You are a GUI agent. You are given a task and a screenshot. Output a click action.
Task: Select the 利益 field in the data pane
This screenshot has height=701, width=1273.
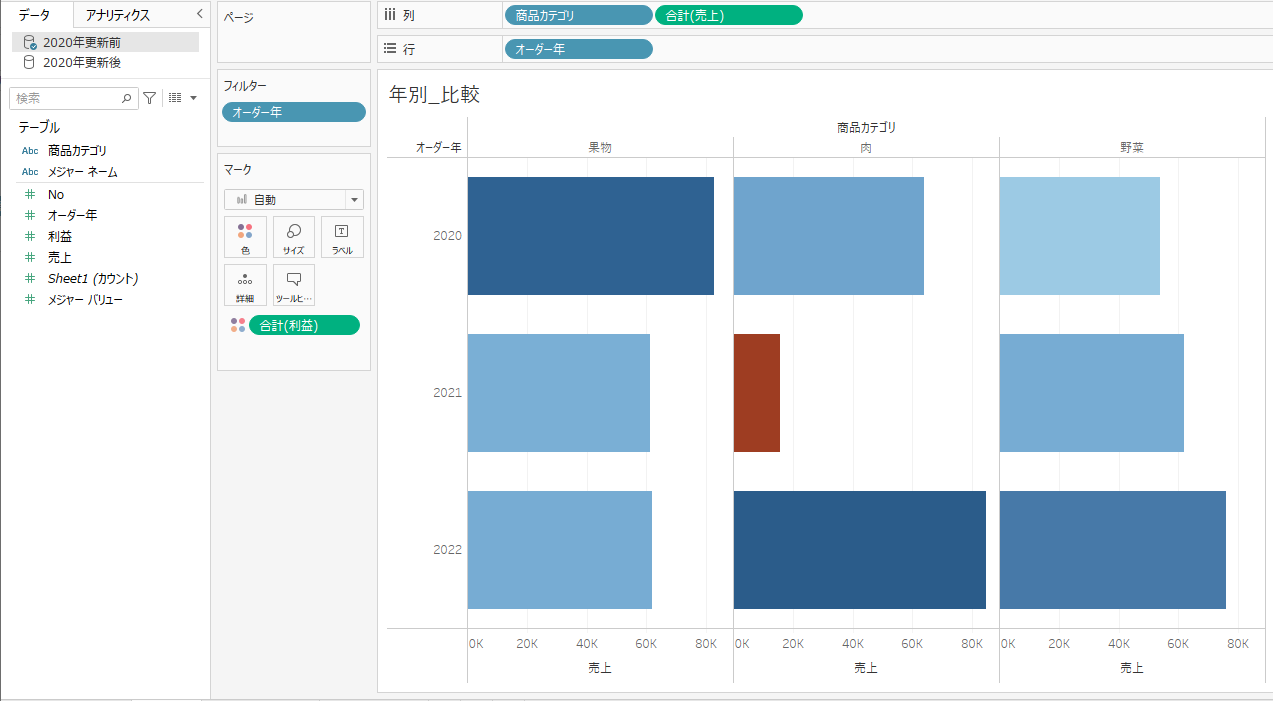pos(59,237)
